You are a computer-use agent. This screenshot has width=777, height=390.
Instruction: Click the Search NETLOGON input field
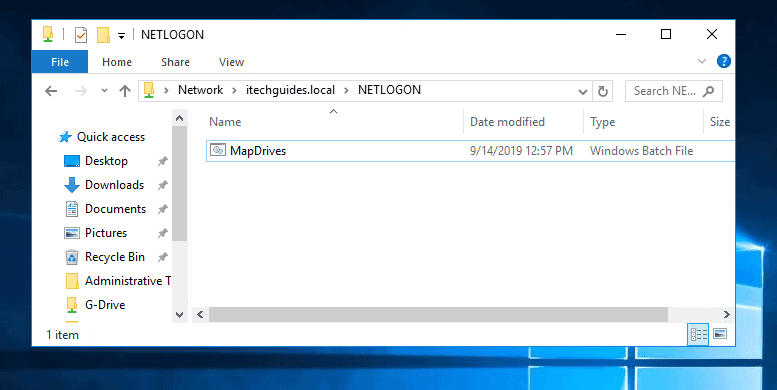(x=673, y=91)
